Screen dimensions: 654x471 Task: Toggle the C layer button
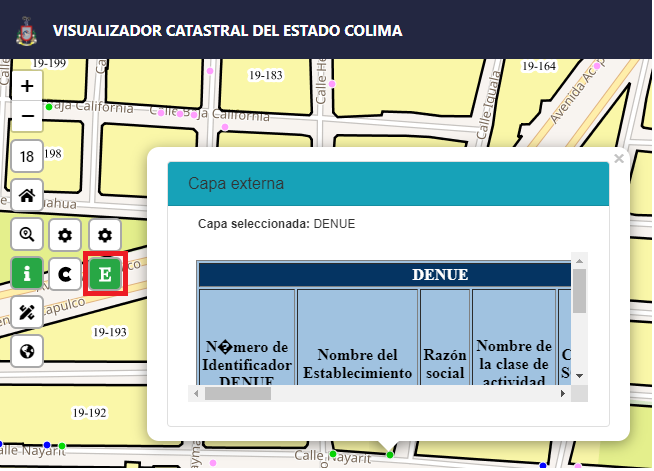pyautogui.click(x=66, y=273)
